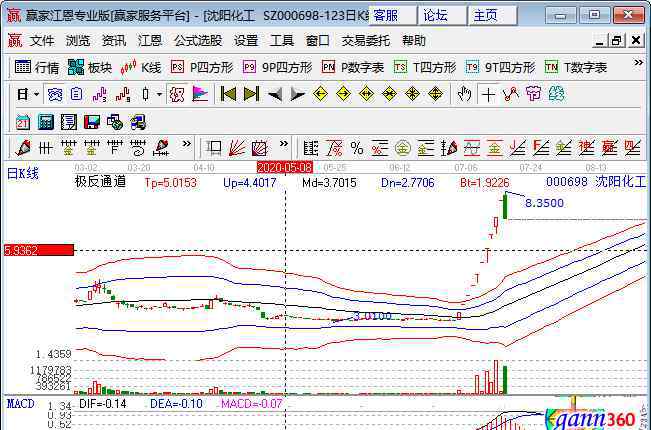
Task: Open the 文件 menu
Action: coord(42,41)
